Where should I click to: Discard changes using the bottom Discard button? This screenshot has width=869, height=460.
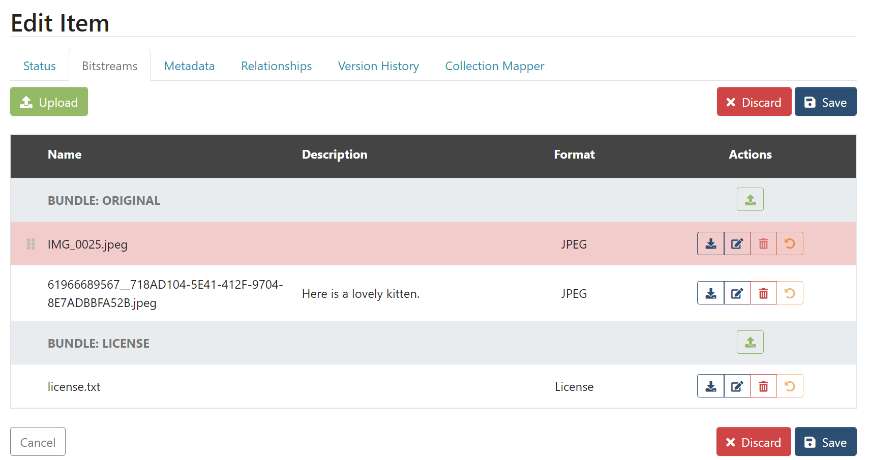(x=753, y=442)
